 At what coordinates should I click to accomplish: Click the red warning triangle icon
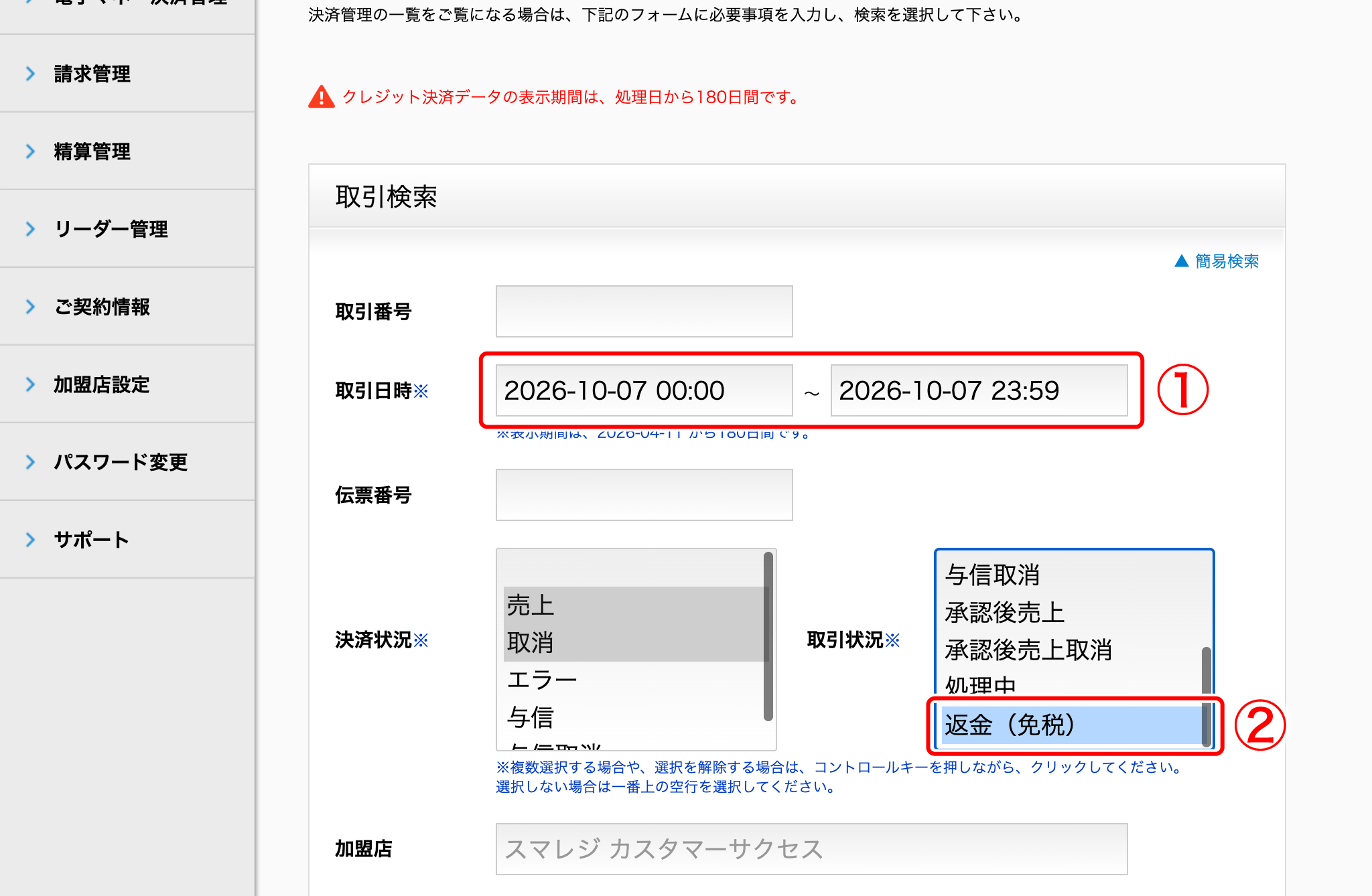[322, 97]
